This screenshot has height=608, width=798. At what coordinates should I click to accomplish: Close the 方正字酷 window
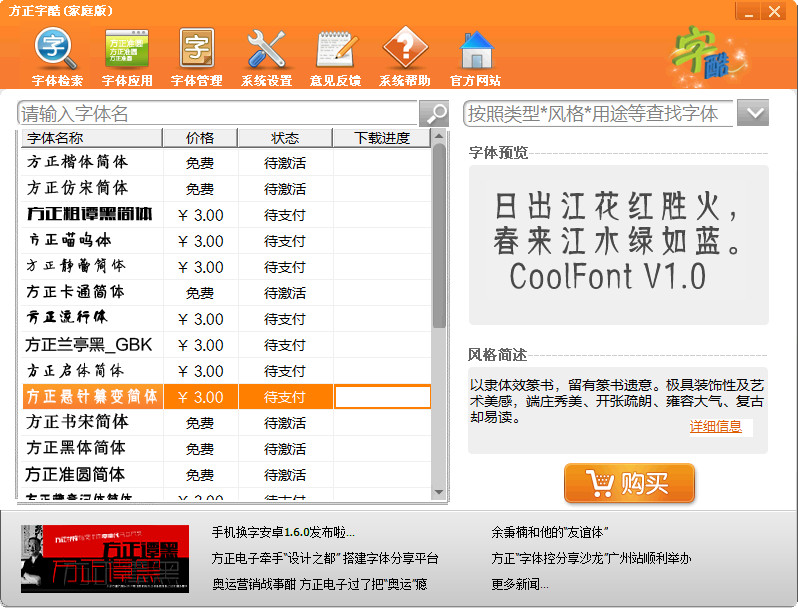pyautogui.click(x=775, y=11)
